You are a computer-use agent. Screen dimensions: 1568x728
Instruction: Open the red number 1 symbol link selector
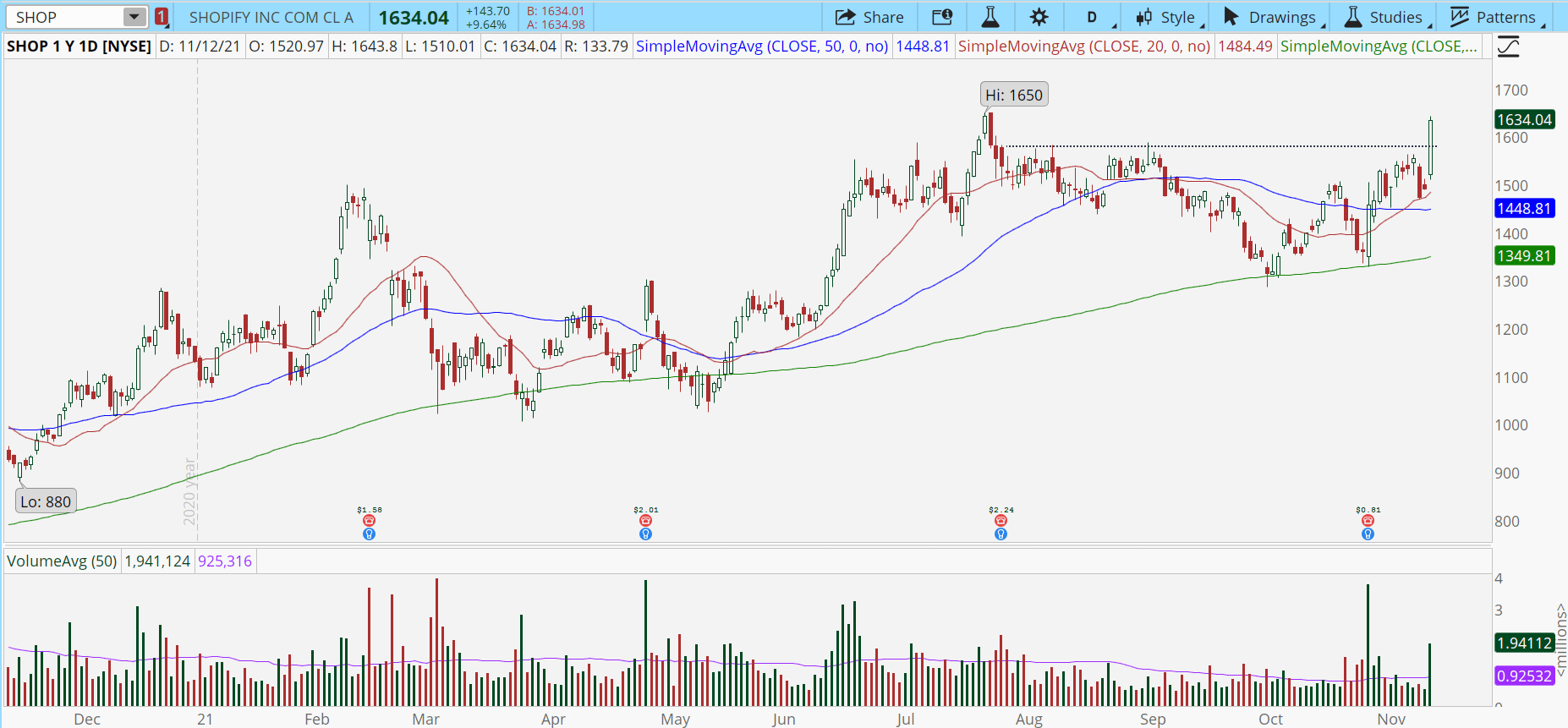[162, 17]
